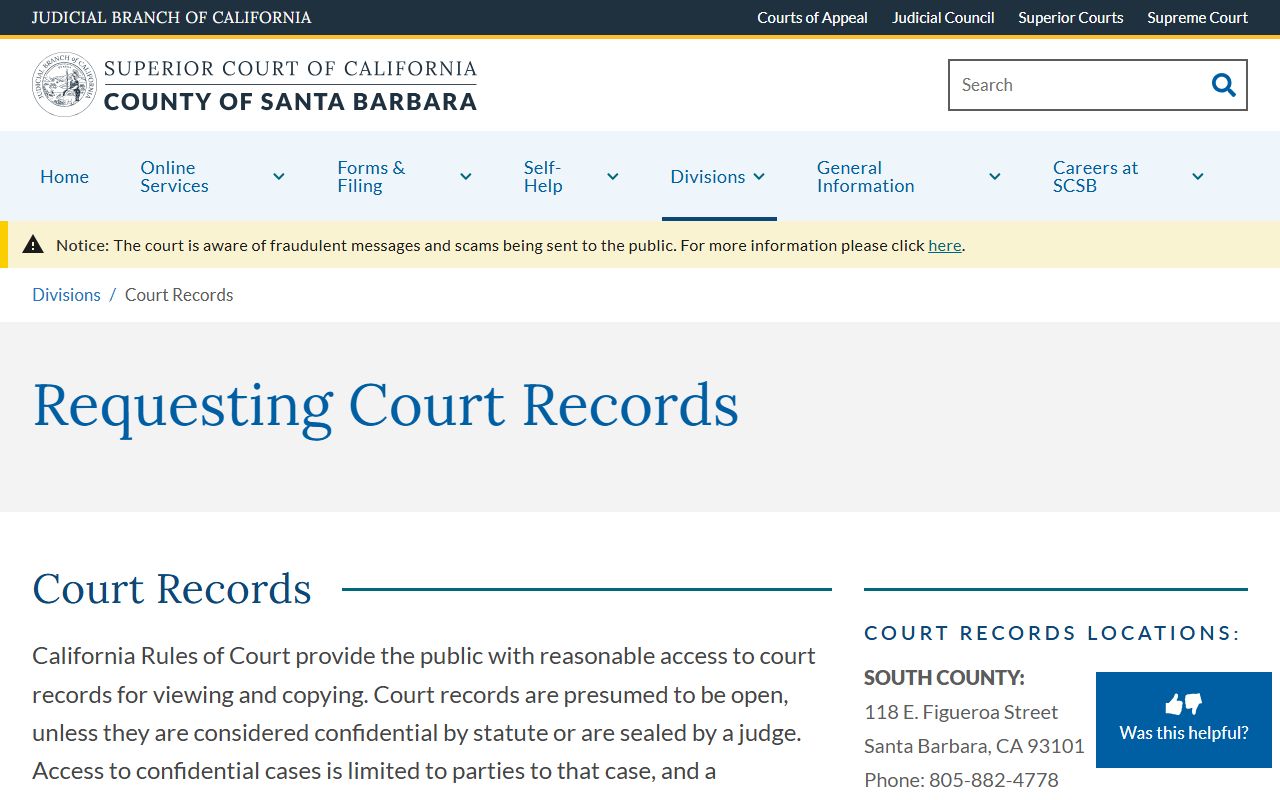Viewport: 1280px width, 800px height.
Task: Open the Forms & Filing menu
Action: [371, 177]
